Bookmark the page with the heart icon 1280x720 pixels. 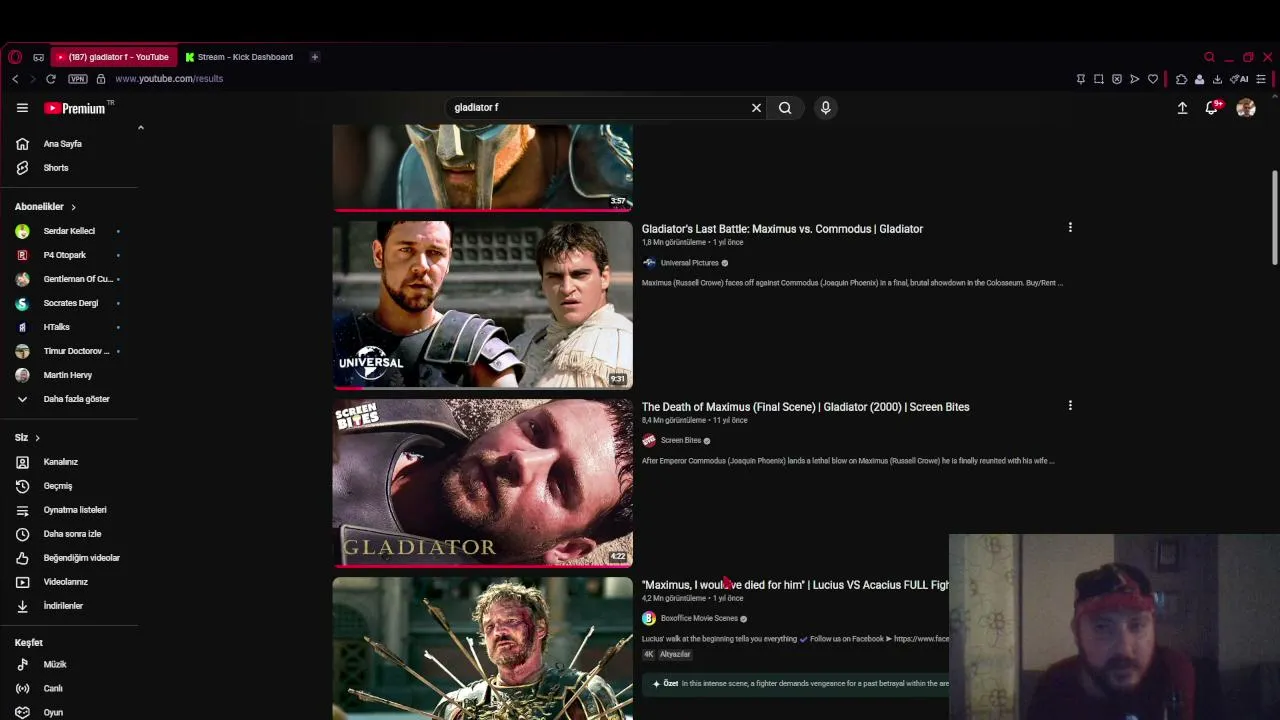(x=1153, y=79)
